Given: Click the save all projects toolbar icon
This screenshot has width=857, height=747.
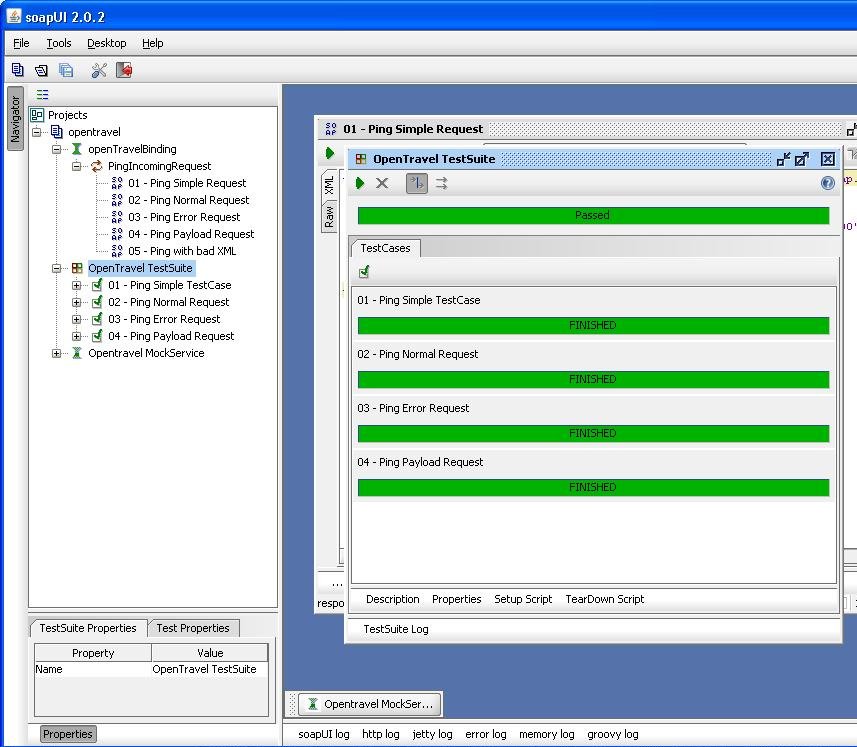Looking at the screenshot, I should click(66, 70).
